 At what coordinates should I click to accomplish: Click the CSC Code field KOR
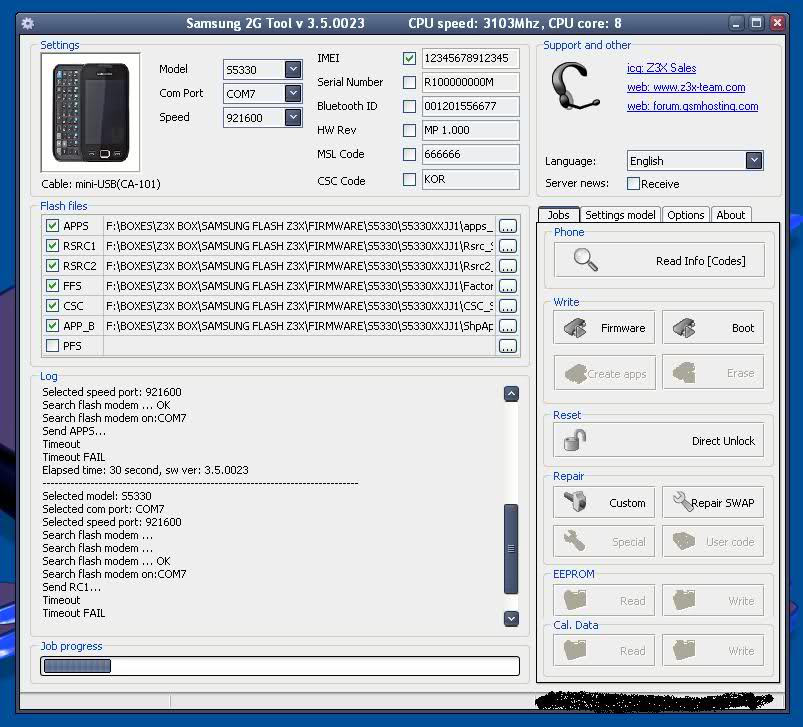470,179
